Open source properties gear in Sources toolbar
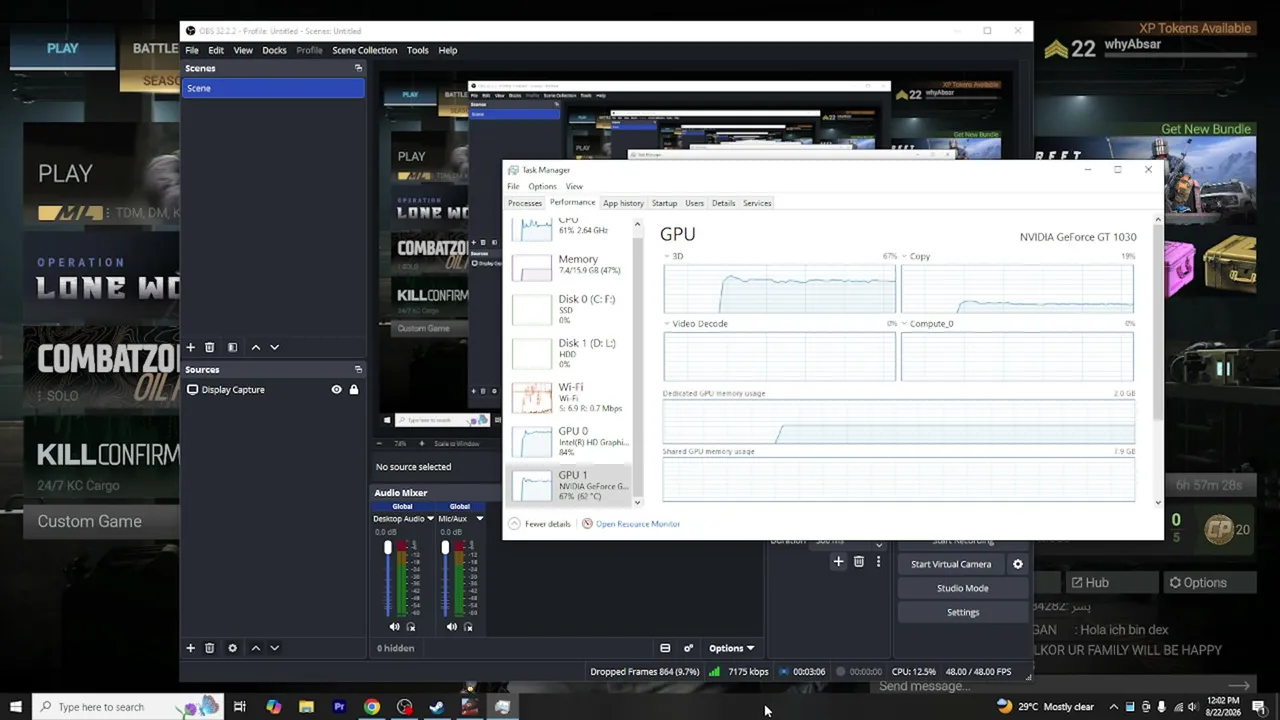1280x720 pixels. (x=232, y=648)
